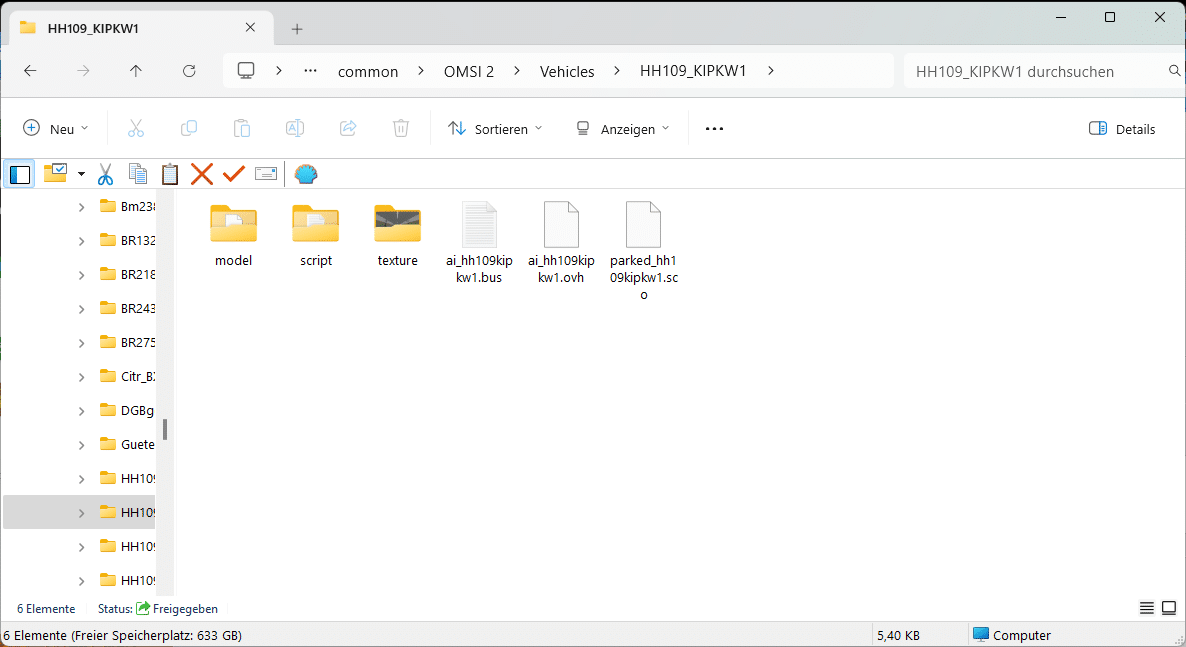Click the Classic Shell settings shell icon
The height and width of the screenshot is (647, 1186).
[305, 174]
